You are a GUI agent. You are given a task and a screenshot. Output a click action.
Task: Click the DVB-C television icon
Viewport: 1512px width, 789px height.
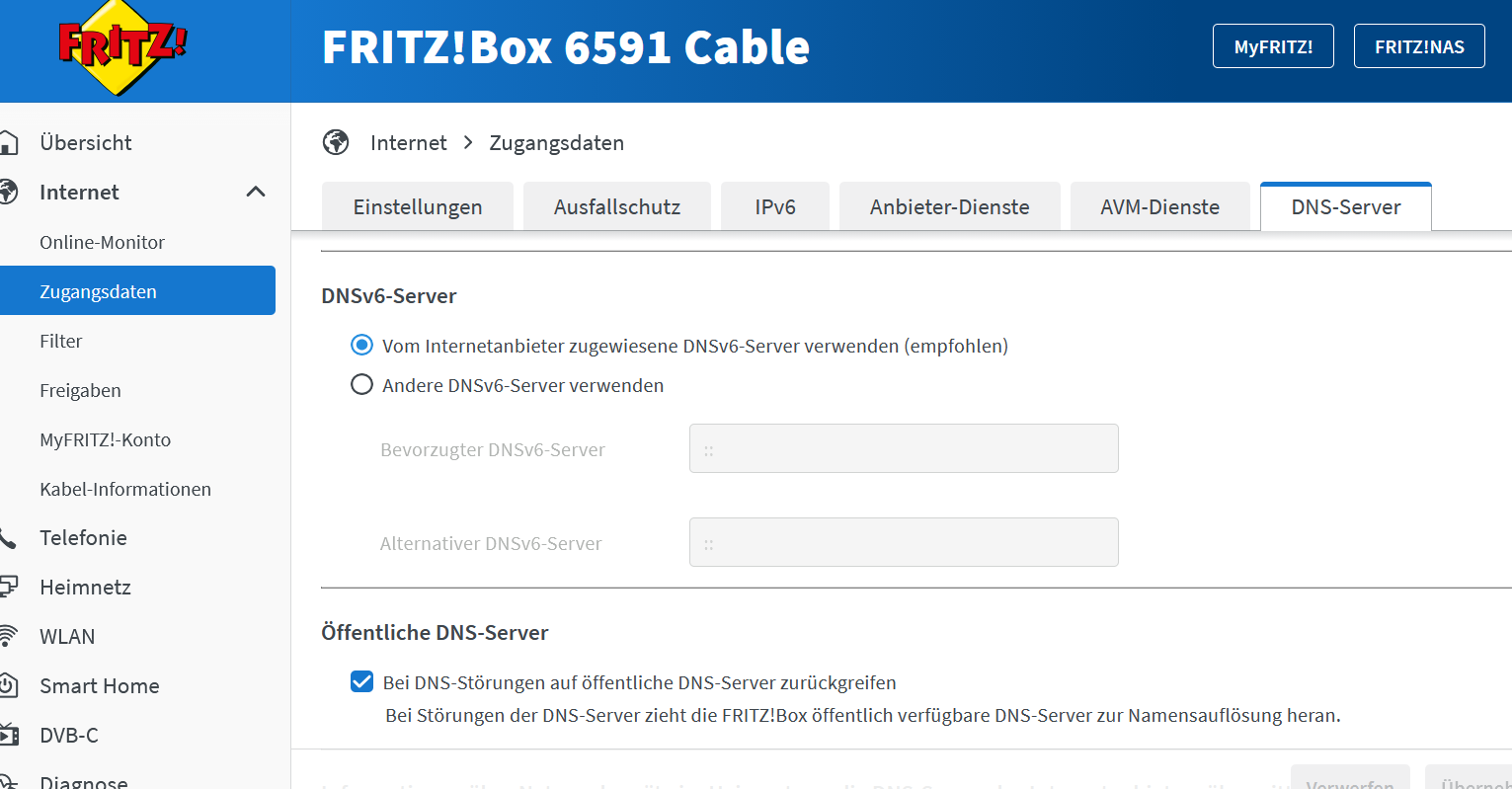(x=8, y=735)
